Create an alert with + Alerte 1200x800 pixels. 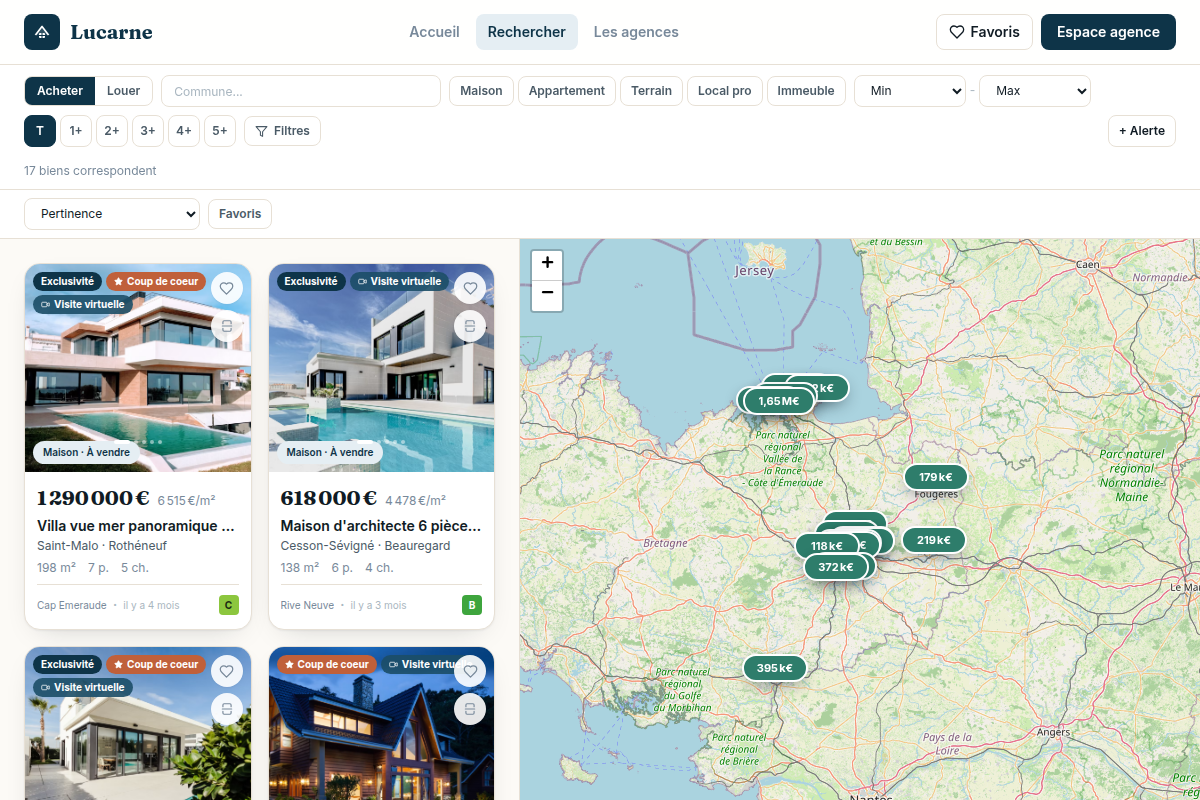(x=1141, y=131)
